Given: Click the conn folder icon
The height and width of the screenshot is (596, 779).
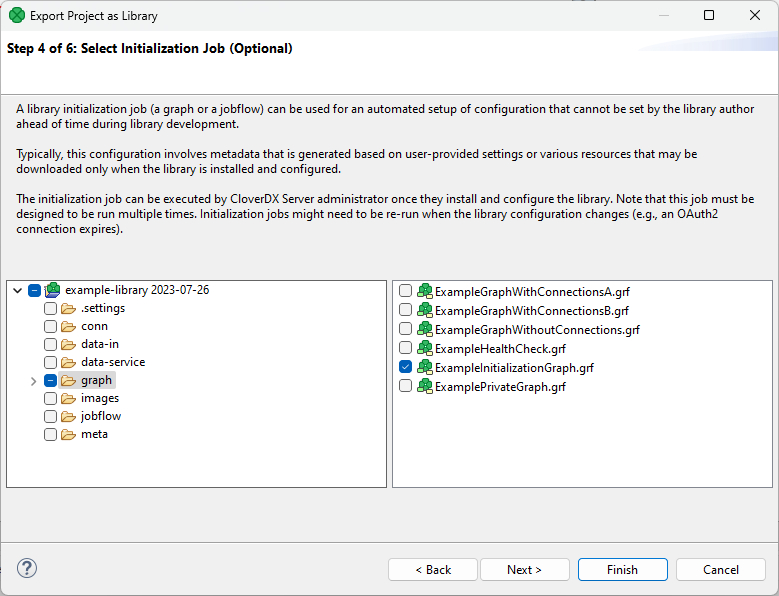Looking at the screenshot, I should (69, 326).
